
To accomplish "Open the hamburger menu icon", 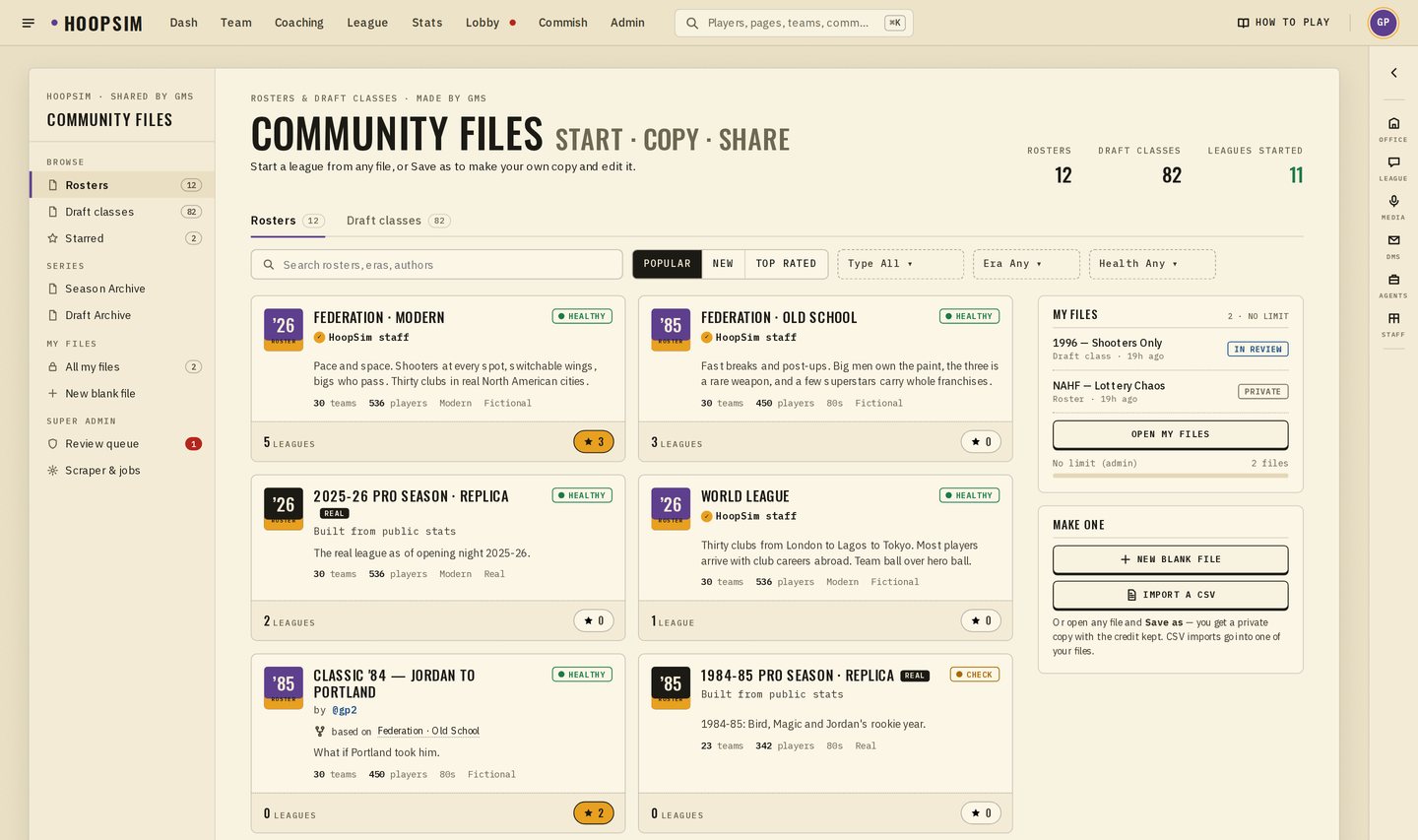I will point(29,23).
